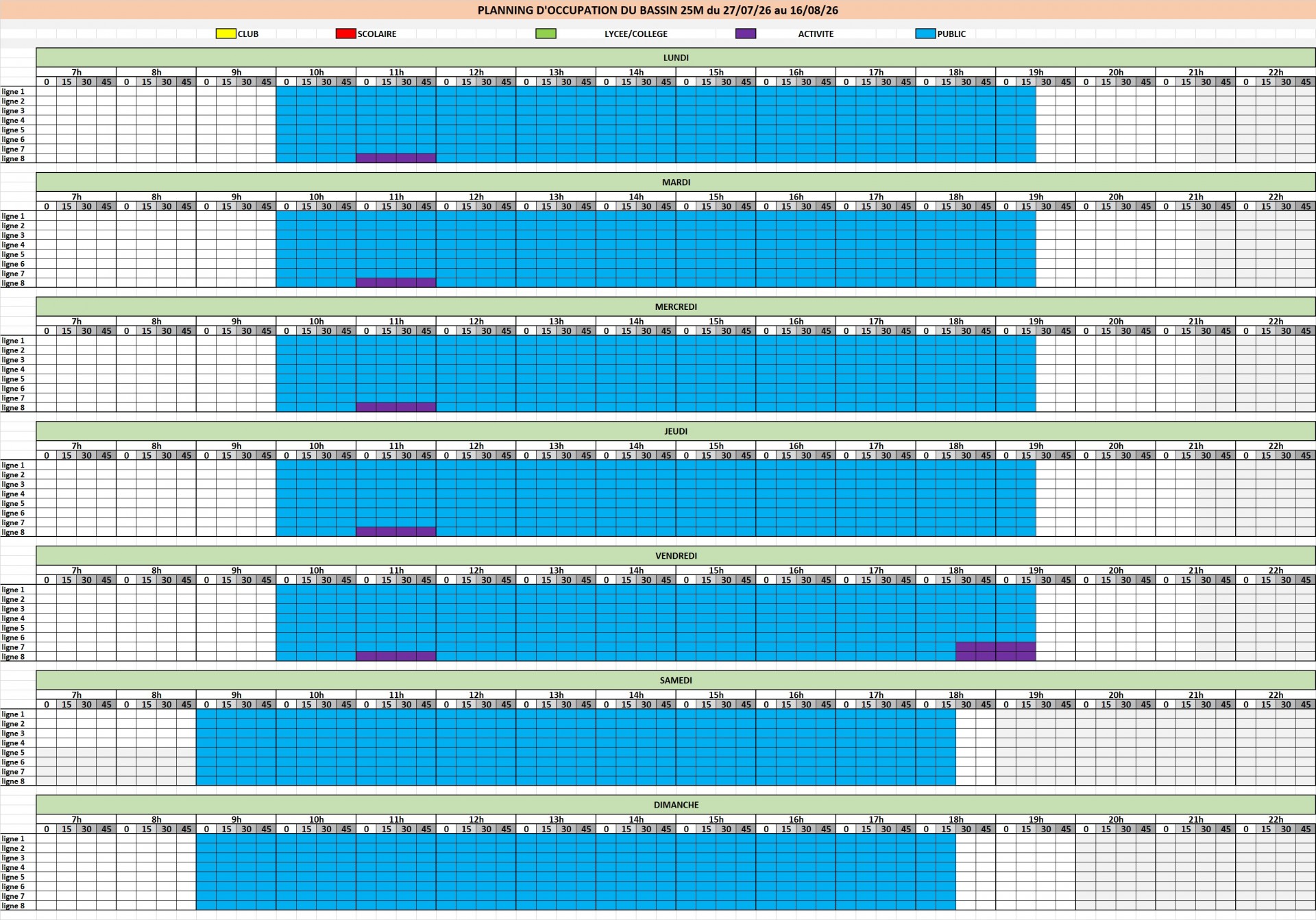
Task: Click the MERCREDI day header
Action: (x=676, y=306)
